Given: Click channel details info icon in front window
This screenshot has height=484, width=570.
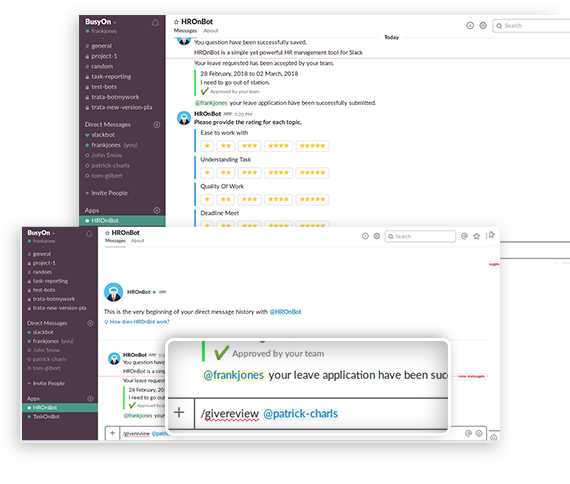Looking at the screenshot, I should click(365, 236).
